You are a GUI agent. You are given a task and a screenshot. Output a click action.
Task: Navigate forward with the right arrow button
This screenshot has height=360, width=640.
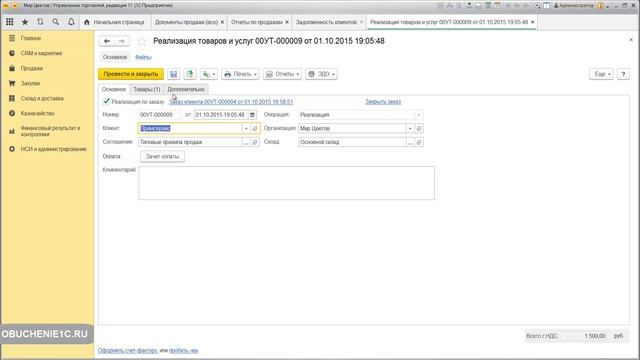coord(122,41)
